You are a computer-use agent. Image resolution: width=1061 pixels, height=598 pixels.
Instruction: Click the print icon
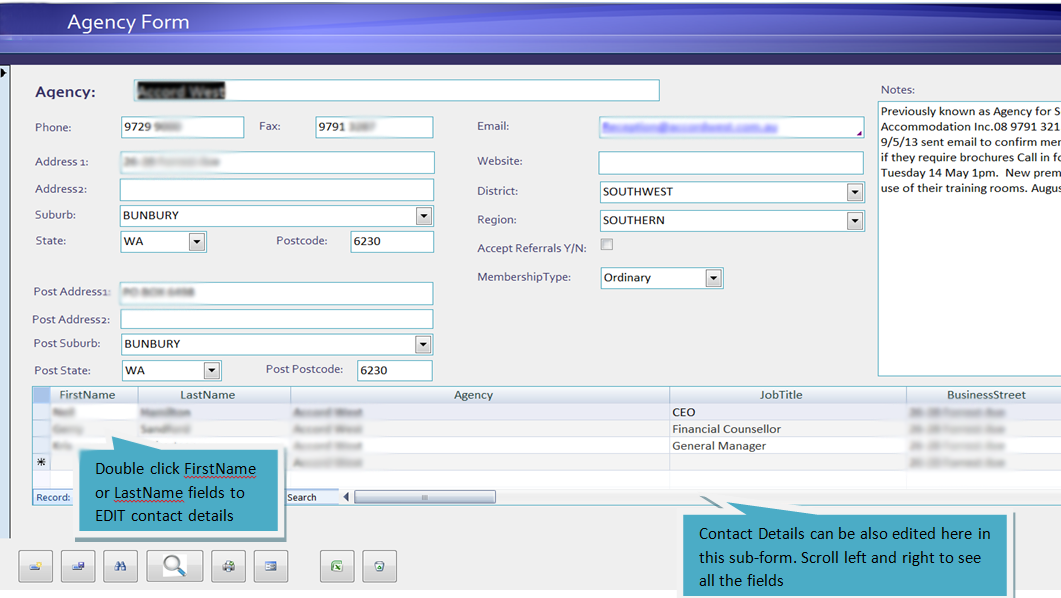(x=228, y=566)
